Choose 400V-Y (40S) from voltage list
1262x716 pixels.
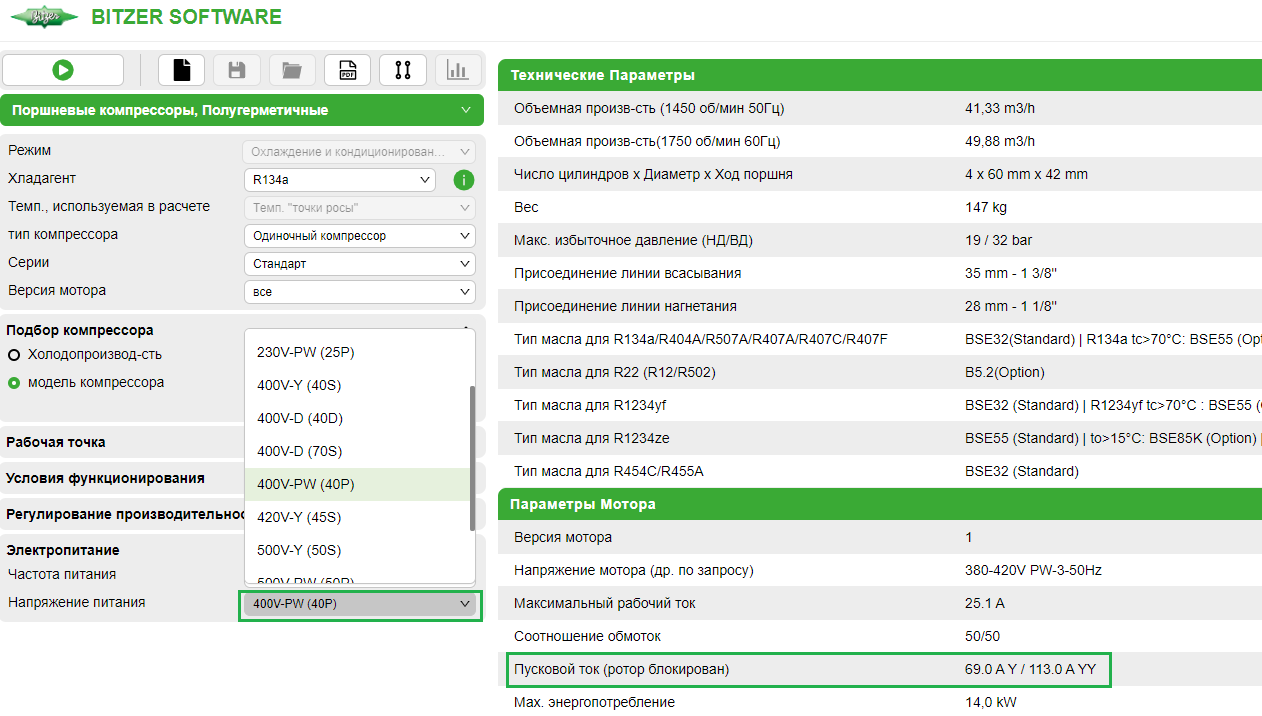pyautogui.click(x=299, y=385)
